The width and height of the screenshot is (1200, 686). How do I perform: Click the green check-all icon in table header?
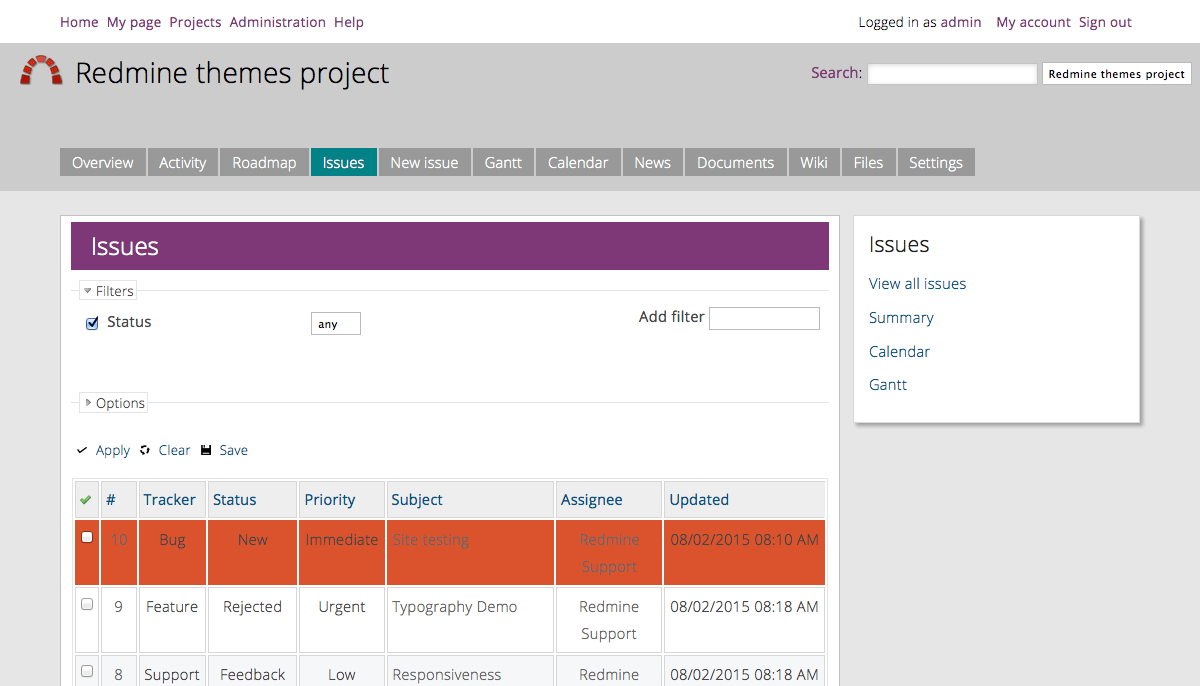coord(85,500)
